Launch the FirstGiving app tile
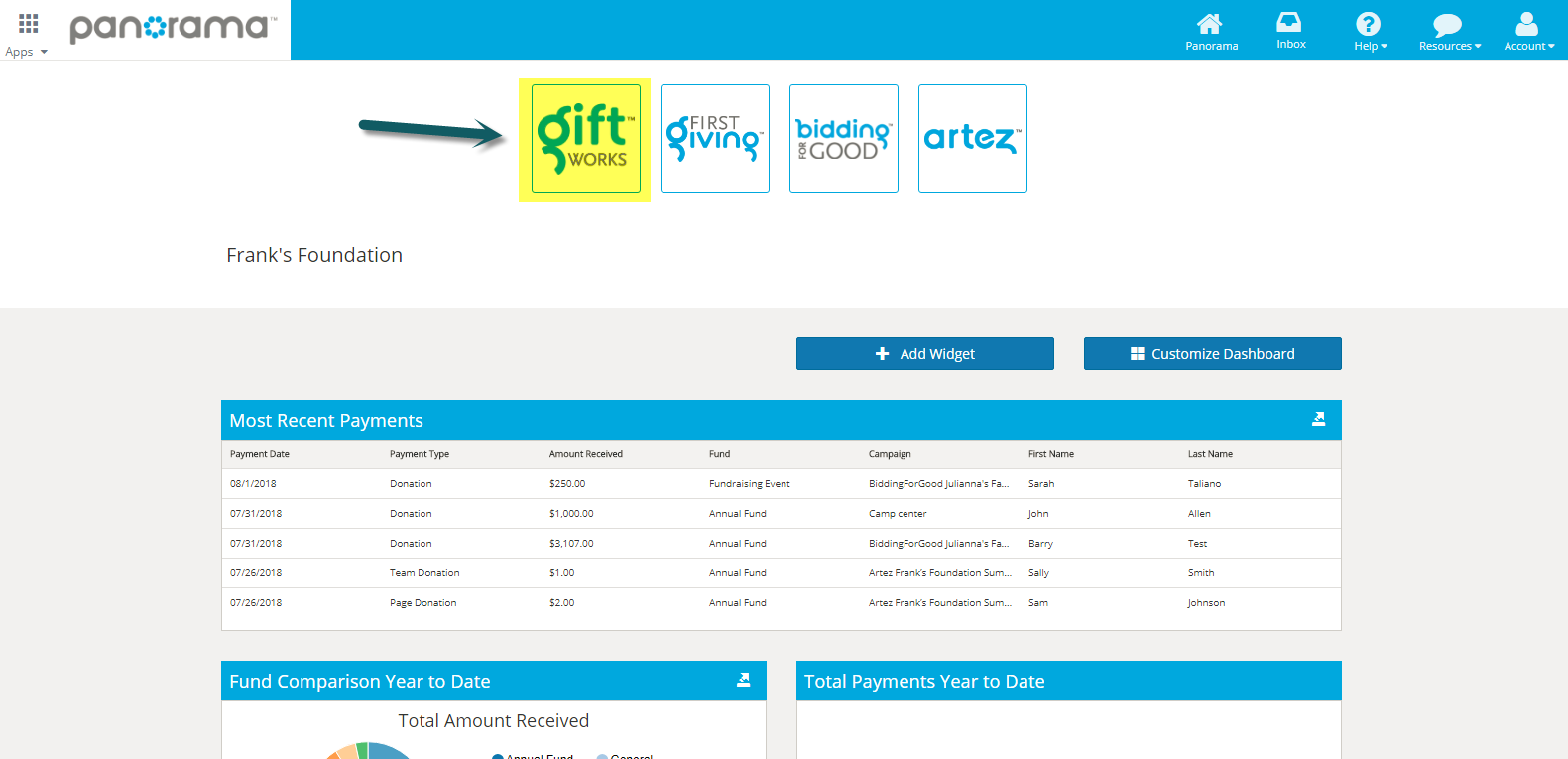 (714, 139)
